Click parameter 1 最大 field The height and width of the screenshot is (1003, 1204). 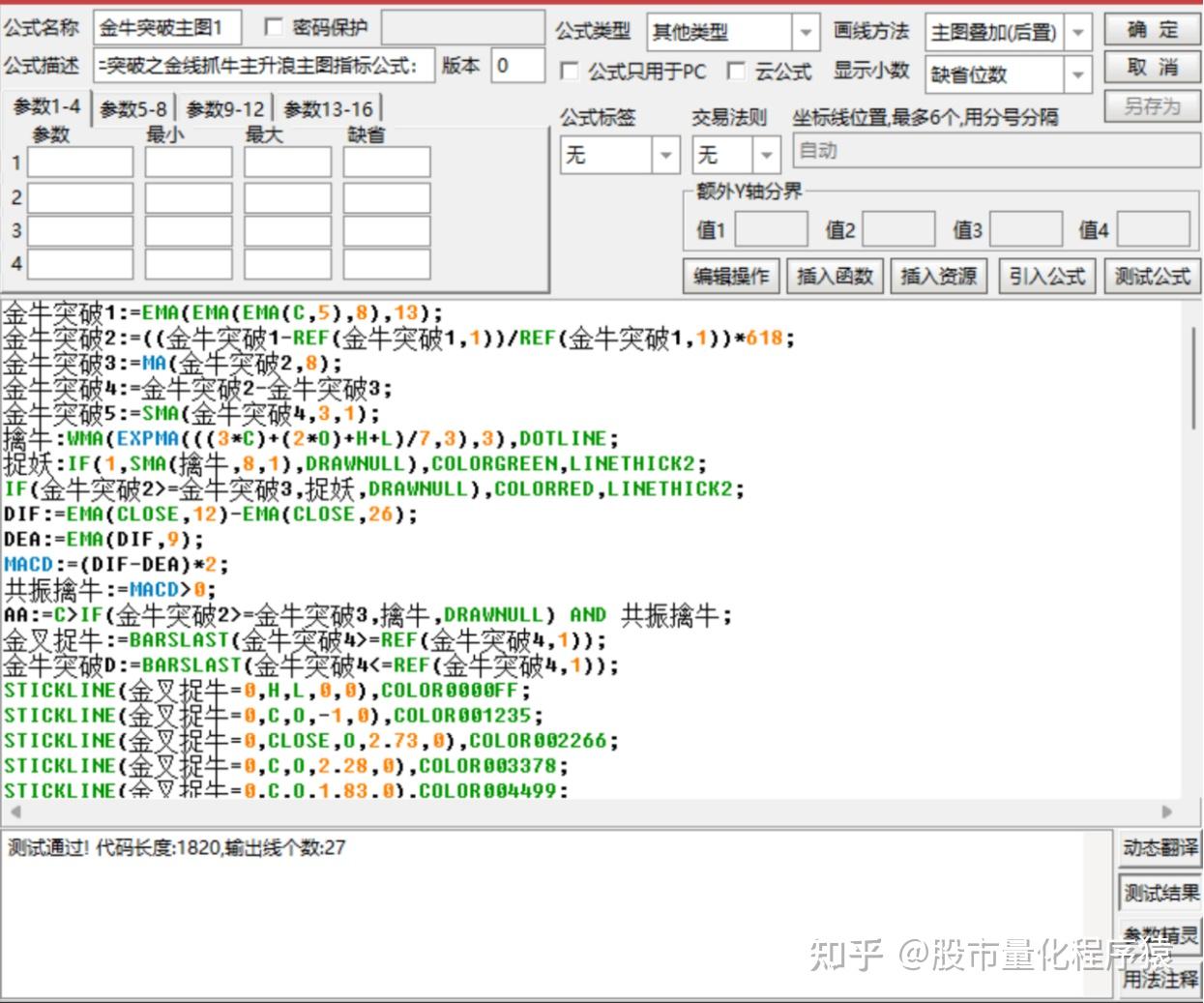pos(287,162)
